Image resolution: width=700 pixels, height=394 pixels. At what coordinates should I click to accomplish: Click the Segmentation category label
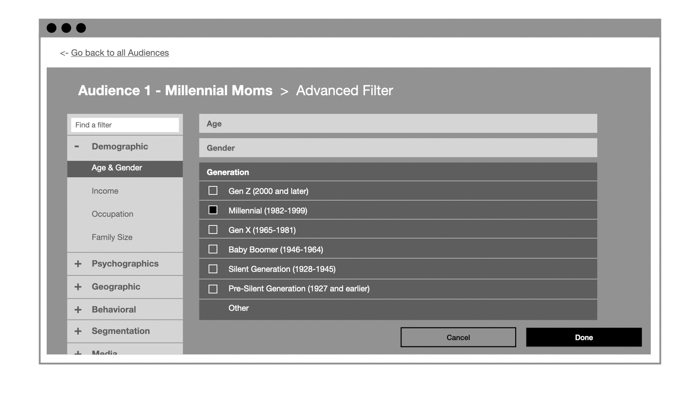click(121, 331)
